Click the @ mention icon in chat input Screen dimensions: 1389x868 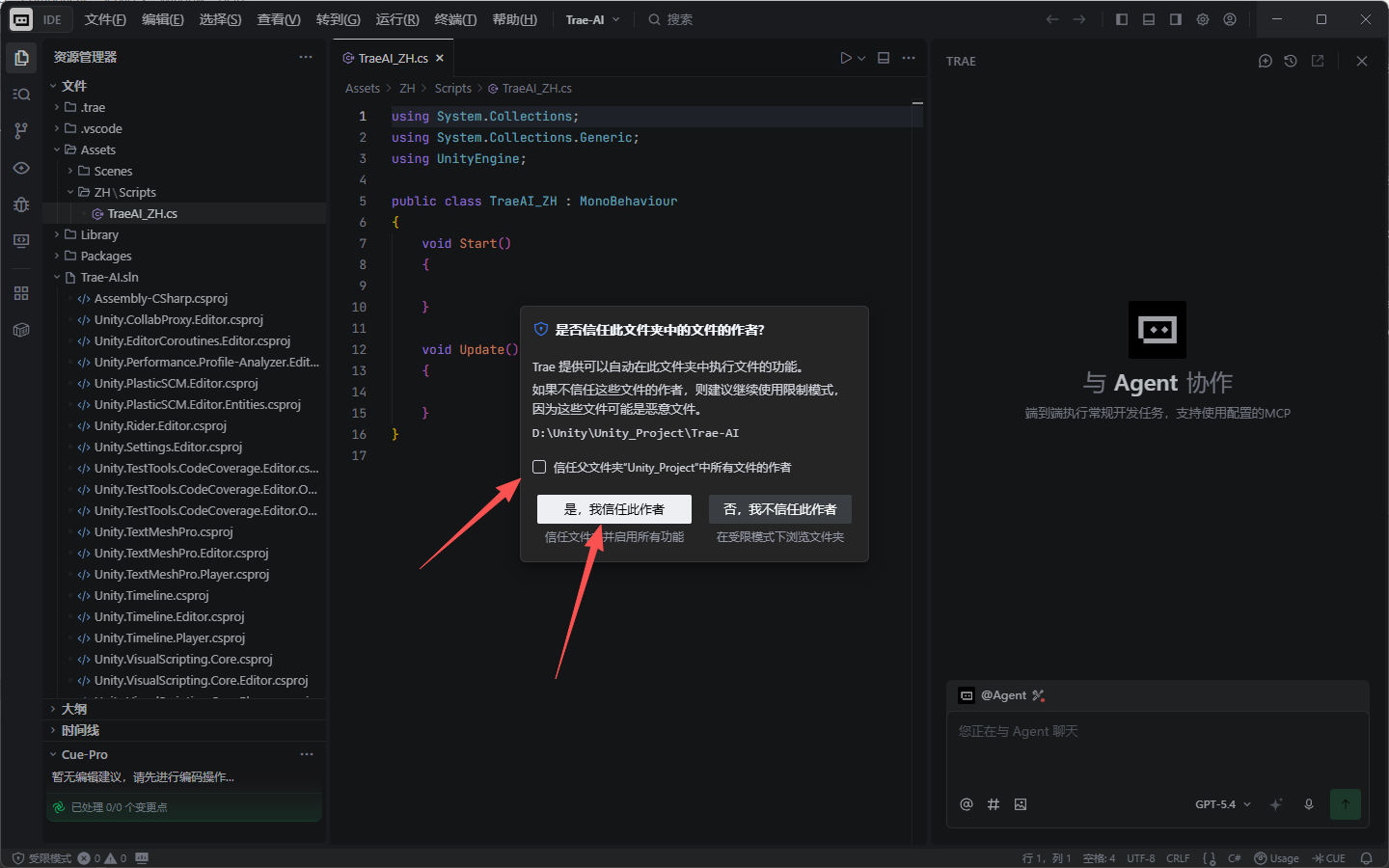coord(967,804)
